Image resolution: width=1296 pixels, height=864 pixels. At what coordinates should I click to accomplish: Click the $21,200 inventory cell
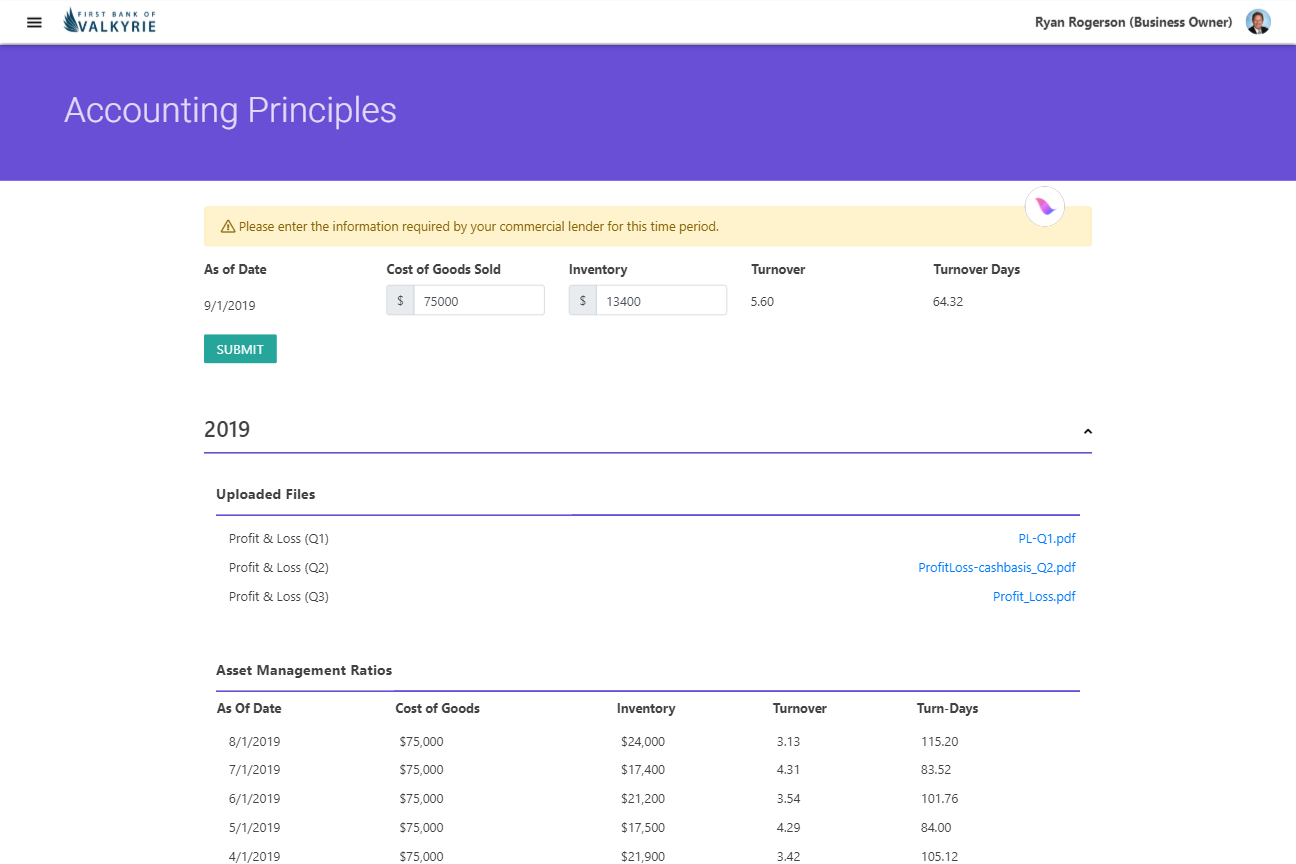pos(643,799)
